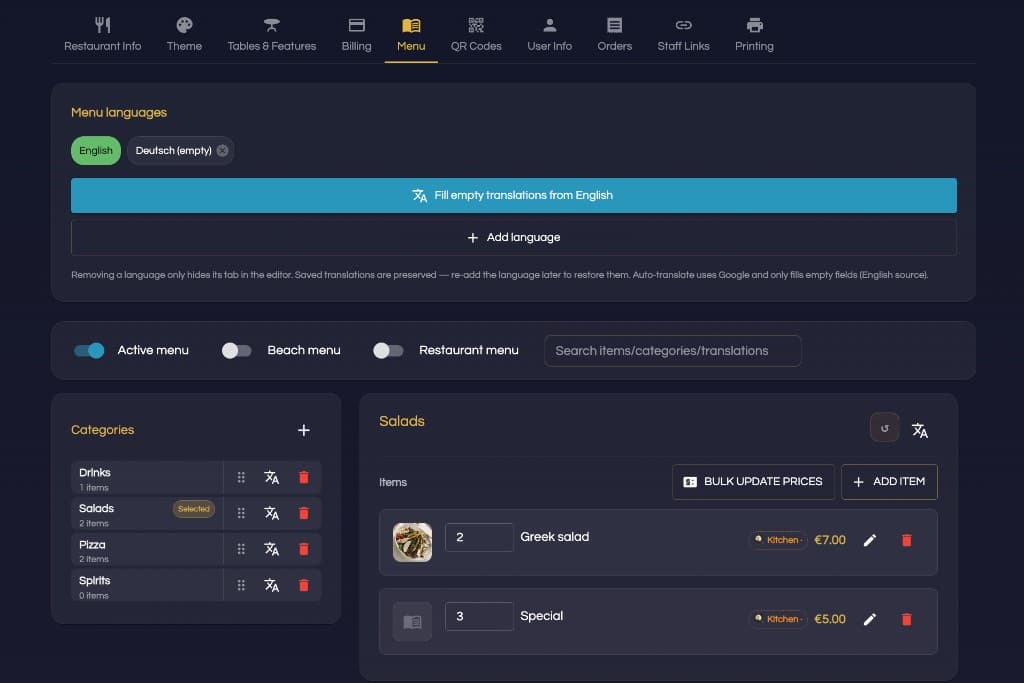
Task: Add a new category with plus icon
Action: coord(304,430)
